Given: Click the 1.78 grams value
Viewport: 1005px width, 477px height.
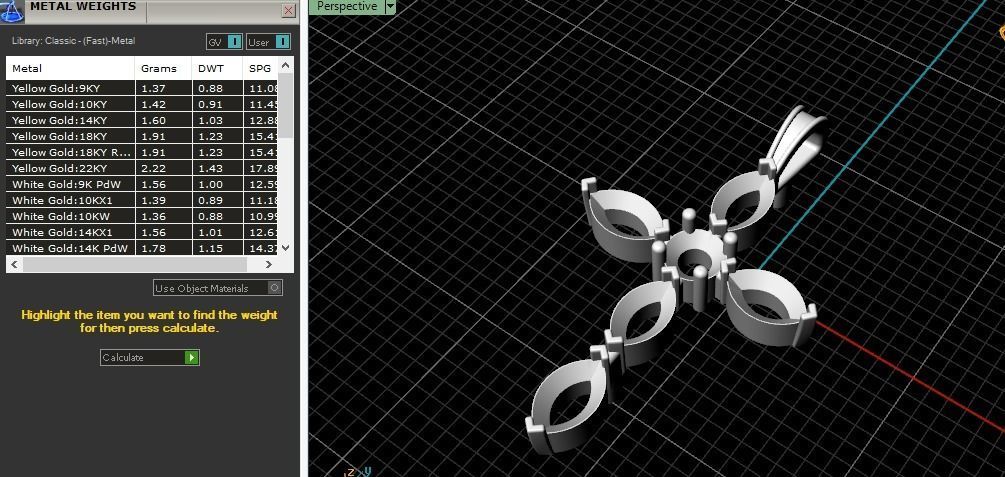Looking at the screenshot, I should pyautogui.click(x=153, y=249).
